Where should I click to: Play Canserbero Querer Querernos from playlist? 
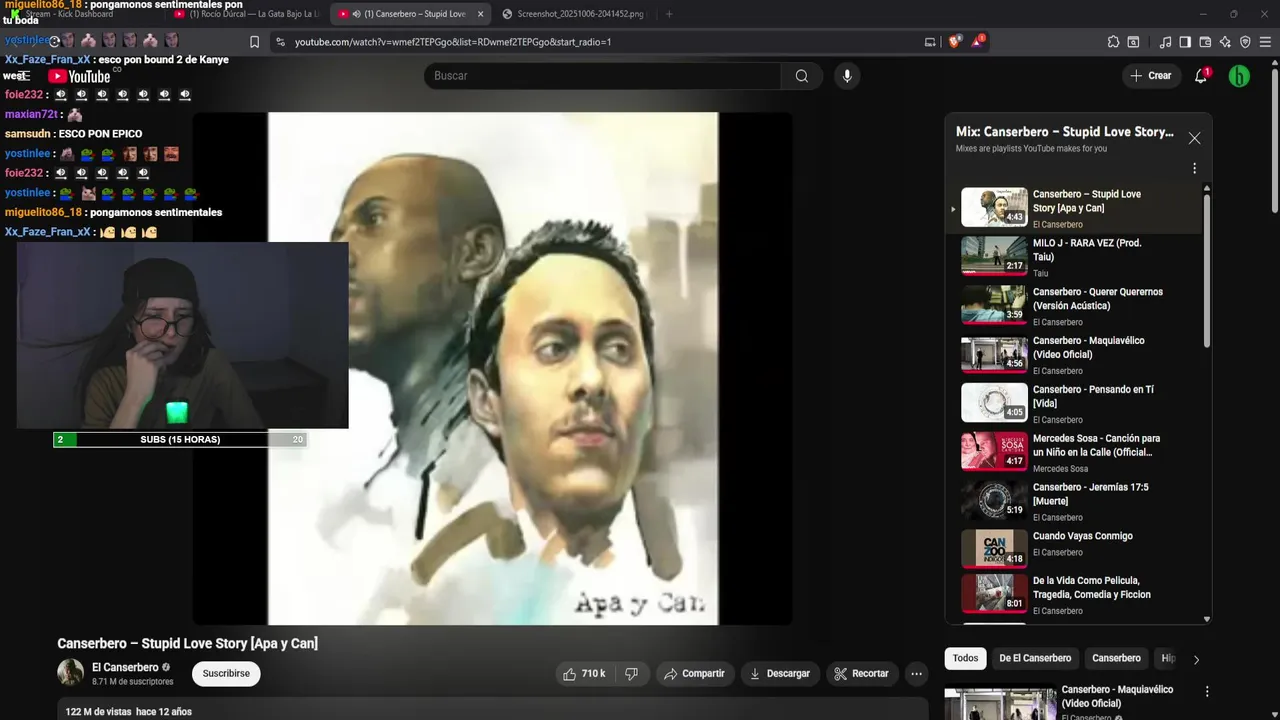[1075, 305]
